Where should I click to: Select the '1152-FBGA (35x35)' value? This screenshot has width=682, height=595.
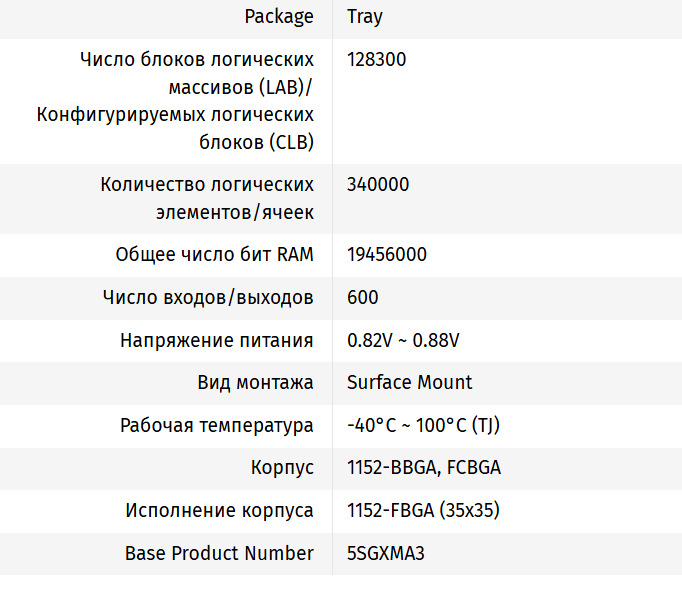(423, 511)
